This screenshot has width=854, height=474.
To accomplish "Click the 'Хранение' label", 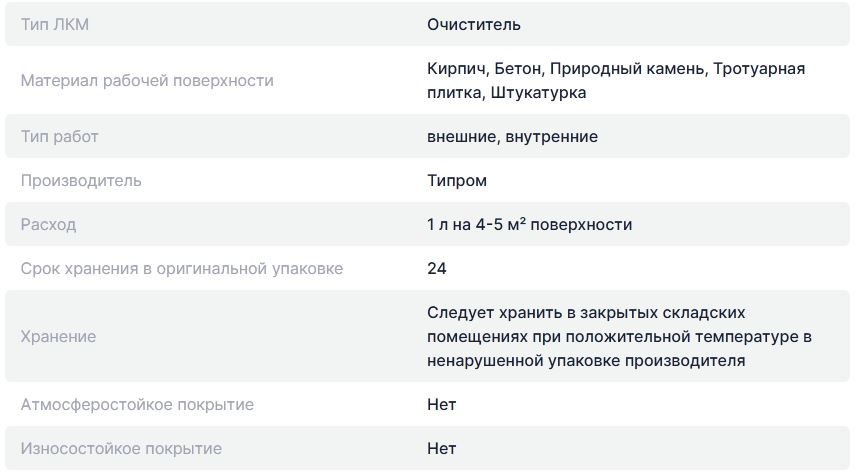I will (x=58, y=336).
